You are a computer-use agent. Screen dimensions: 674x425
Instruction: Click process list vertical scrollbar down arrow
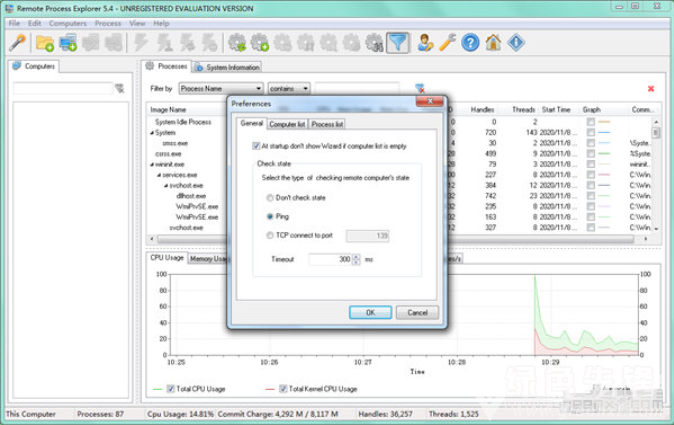[x=656, y=229]
